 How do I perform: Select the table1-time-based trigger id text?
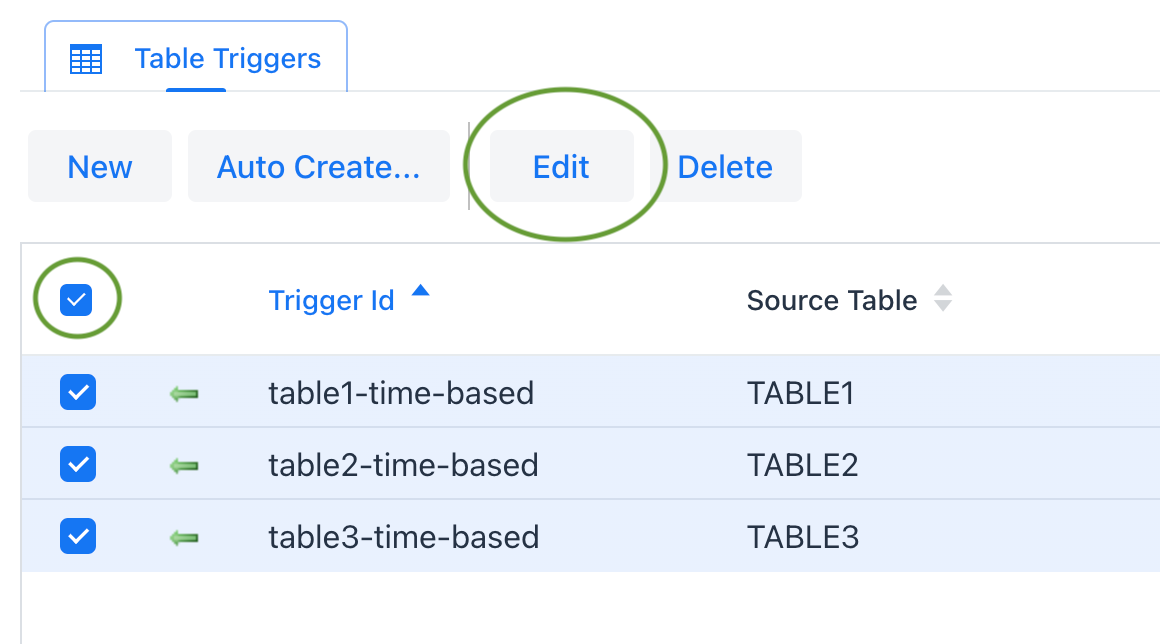click(401, 393)
